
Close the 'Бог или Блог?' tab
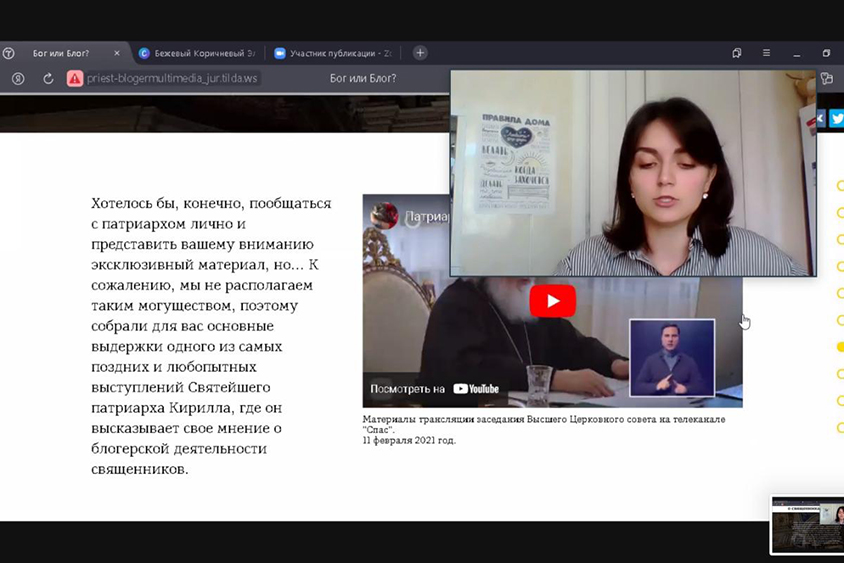tap(117, 53)
